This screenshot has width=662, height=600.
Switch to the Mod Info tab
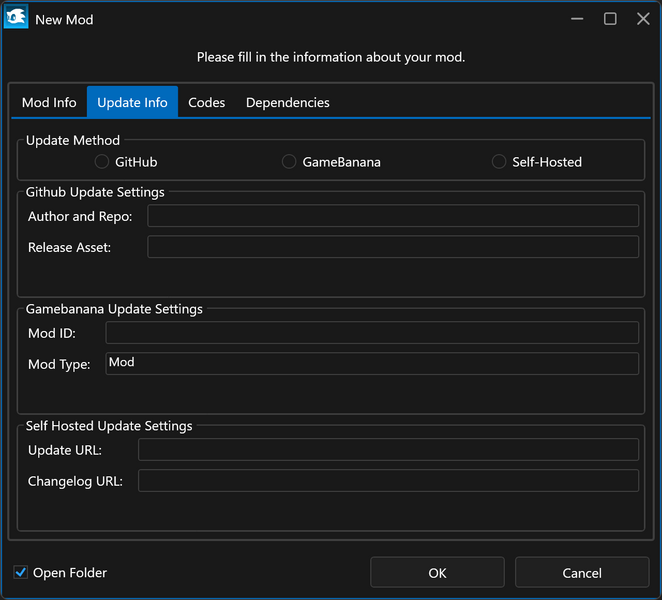tap(49, 102)
